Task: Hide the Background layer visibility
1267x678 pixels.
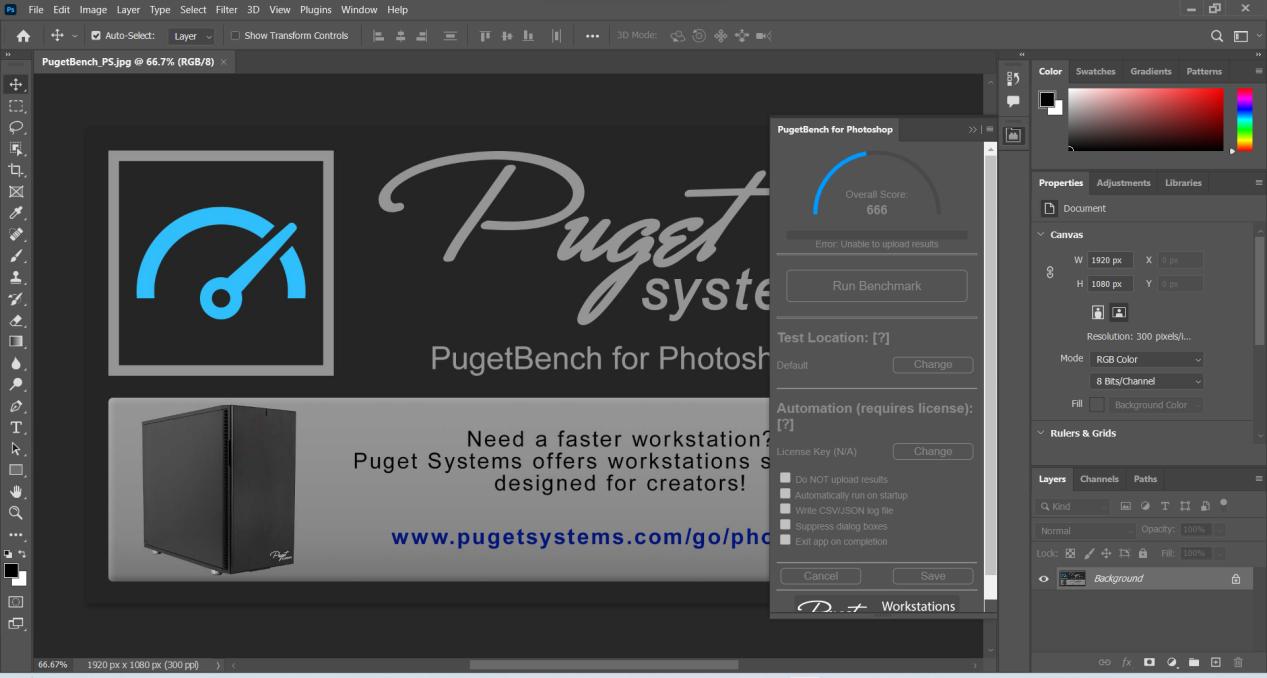Action: point(1044,579)
